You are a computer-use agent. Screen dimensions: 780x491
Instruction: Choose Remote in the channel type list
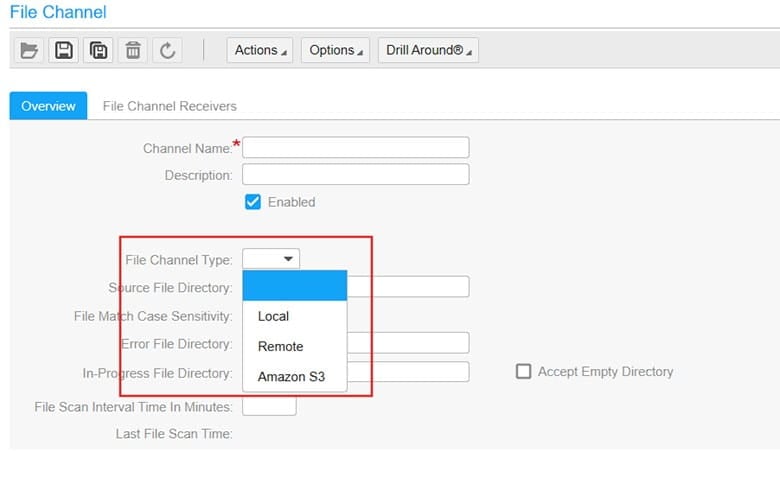[280, 346]
